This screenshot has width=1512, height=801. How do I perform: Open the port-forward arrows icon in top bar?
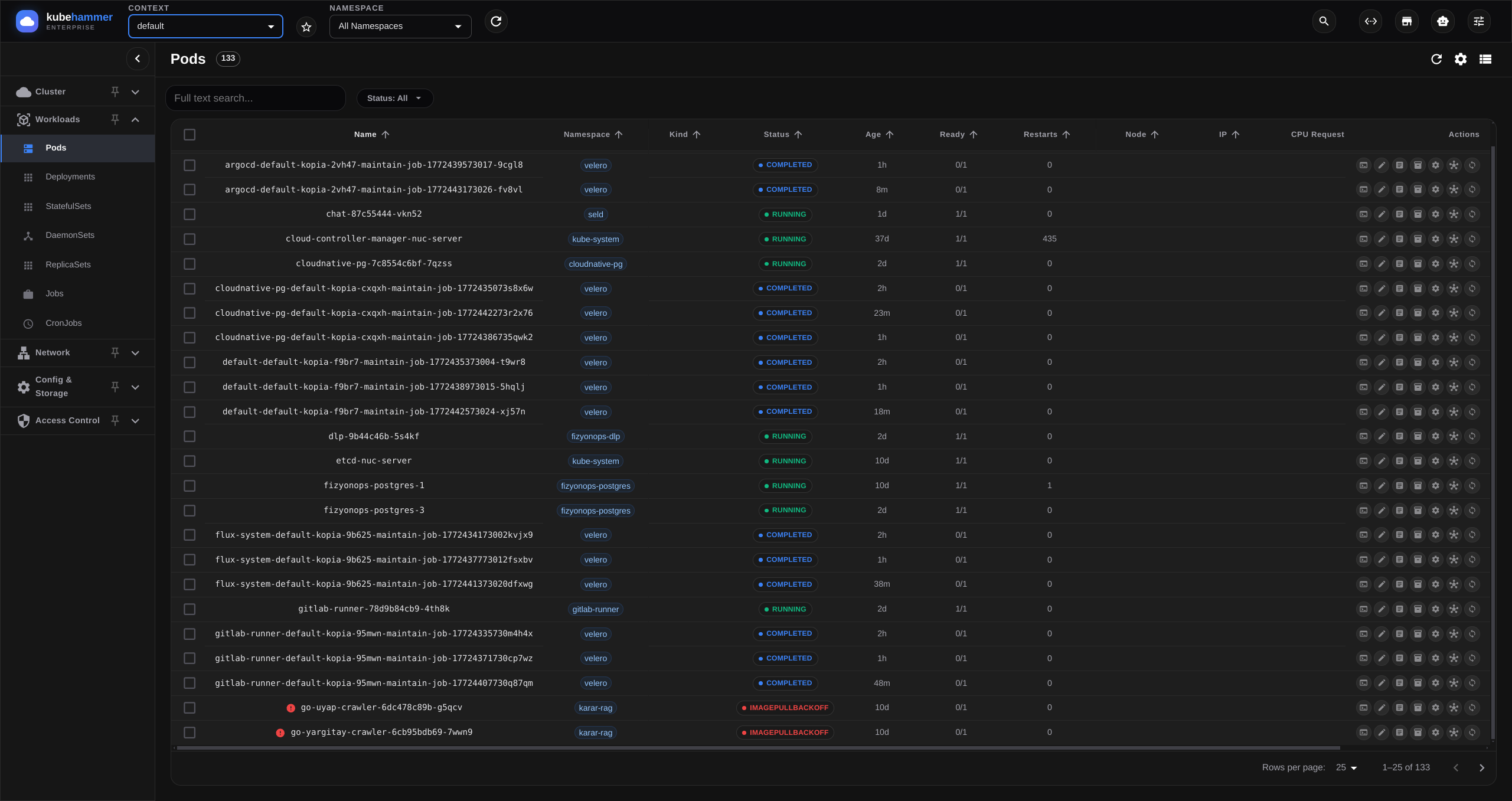(x=1370, y=21)
